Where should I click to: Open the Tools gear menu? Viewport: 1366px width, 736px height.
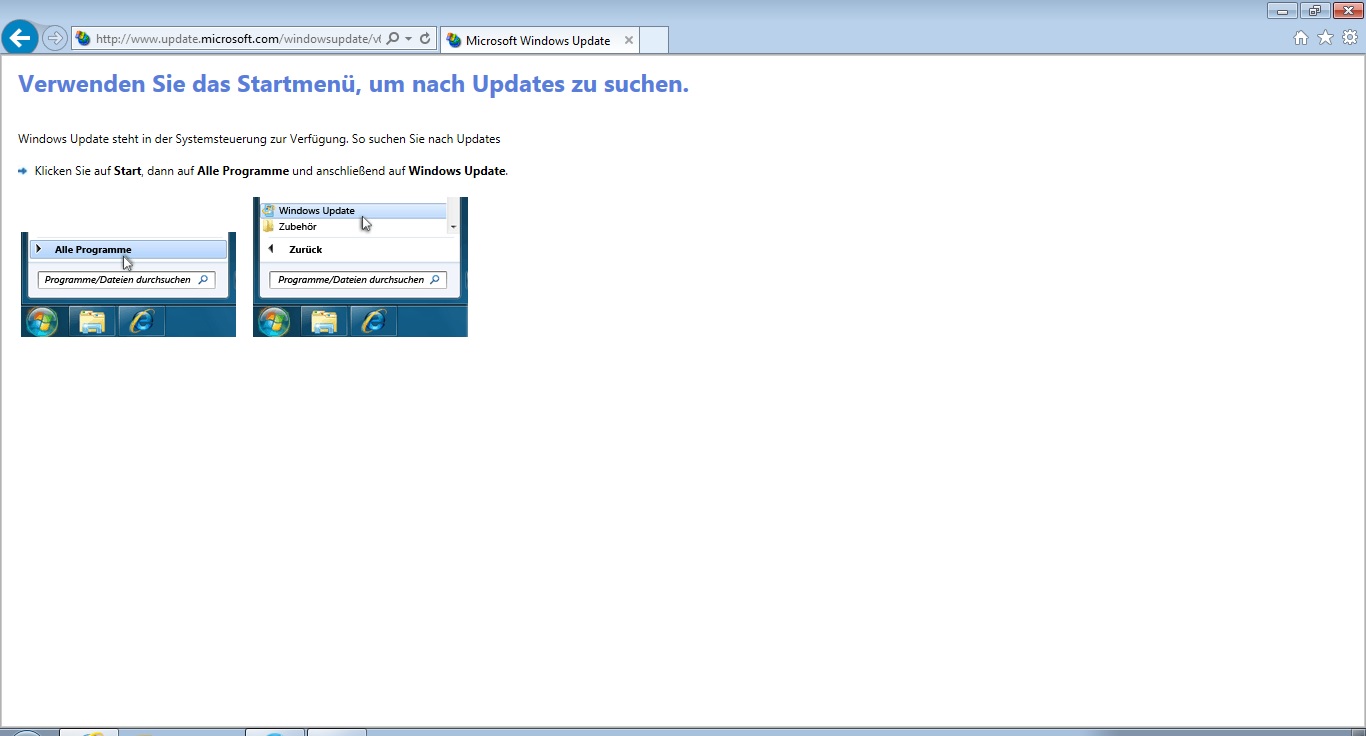click(x=1350, y=38)
